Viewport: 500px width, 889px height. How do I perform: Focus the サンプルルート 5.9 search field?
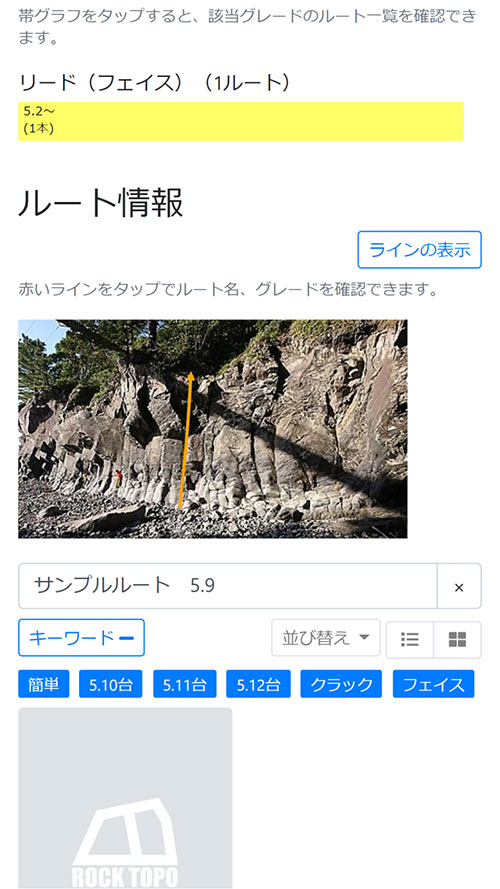tap(228, 586)
